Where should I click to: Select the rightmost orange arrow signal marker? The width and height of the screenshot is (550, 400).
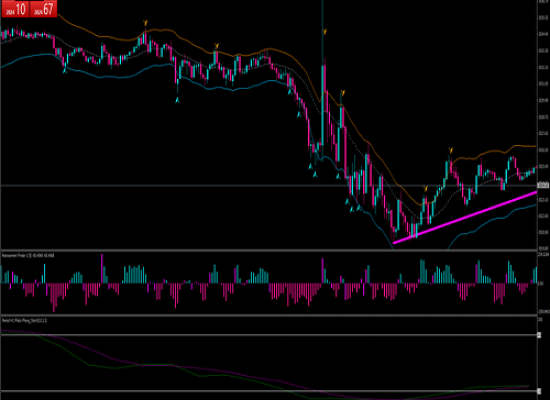pyautogui.click(x=451, y=151)
